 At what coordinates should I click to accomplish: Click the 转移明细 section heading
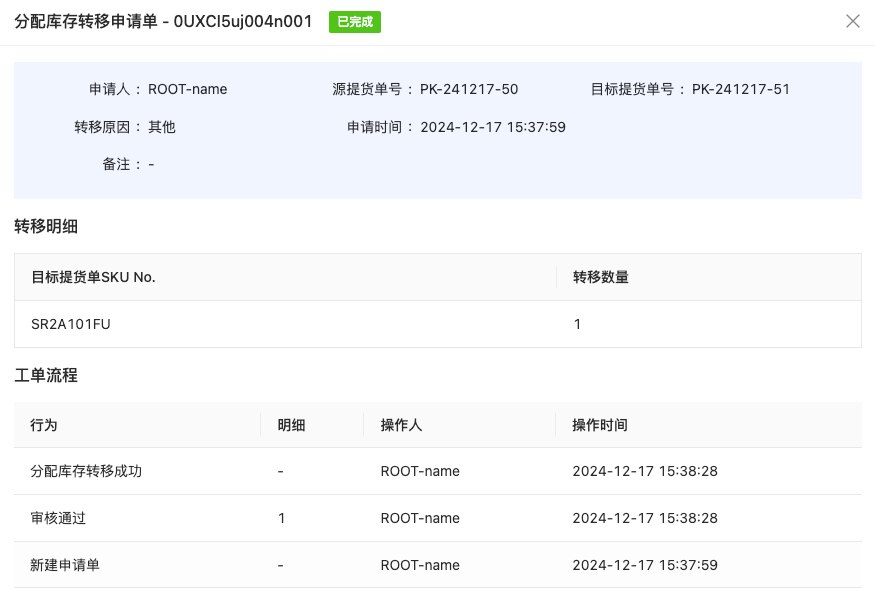pyautogui.click(x=46, y=226)
